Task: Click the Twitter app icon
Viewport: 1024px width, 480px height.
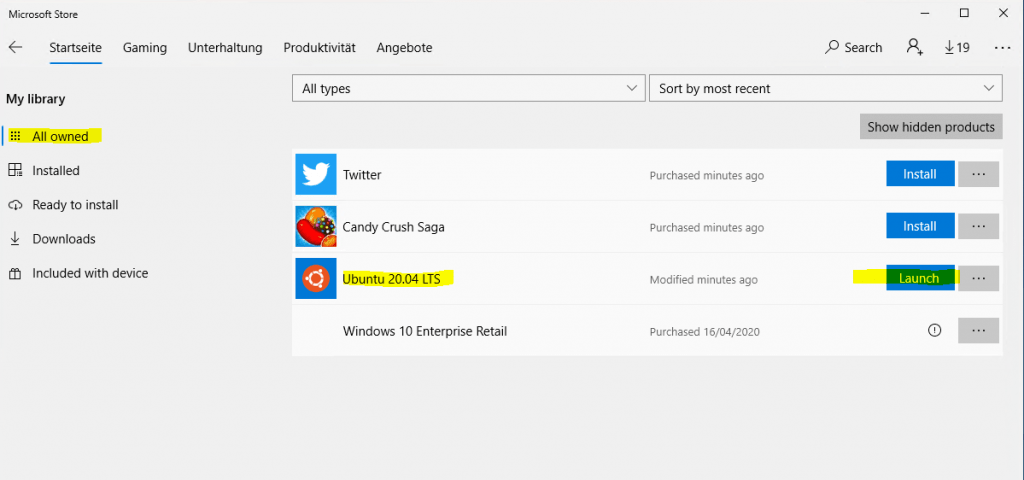Action: click(315, 174)
